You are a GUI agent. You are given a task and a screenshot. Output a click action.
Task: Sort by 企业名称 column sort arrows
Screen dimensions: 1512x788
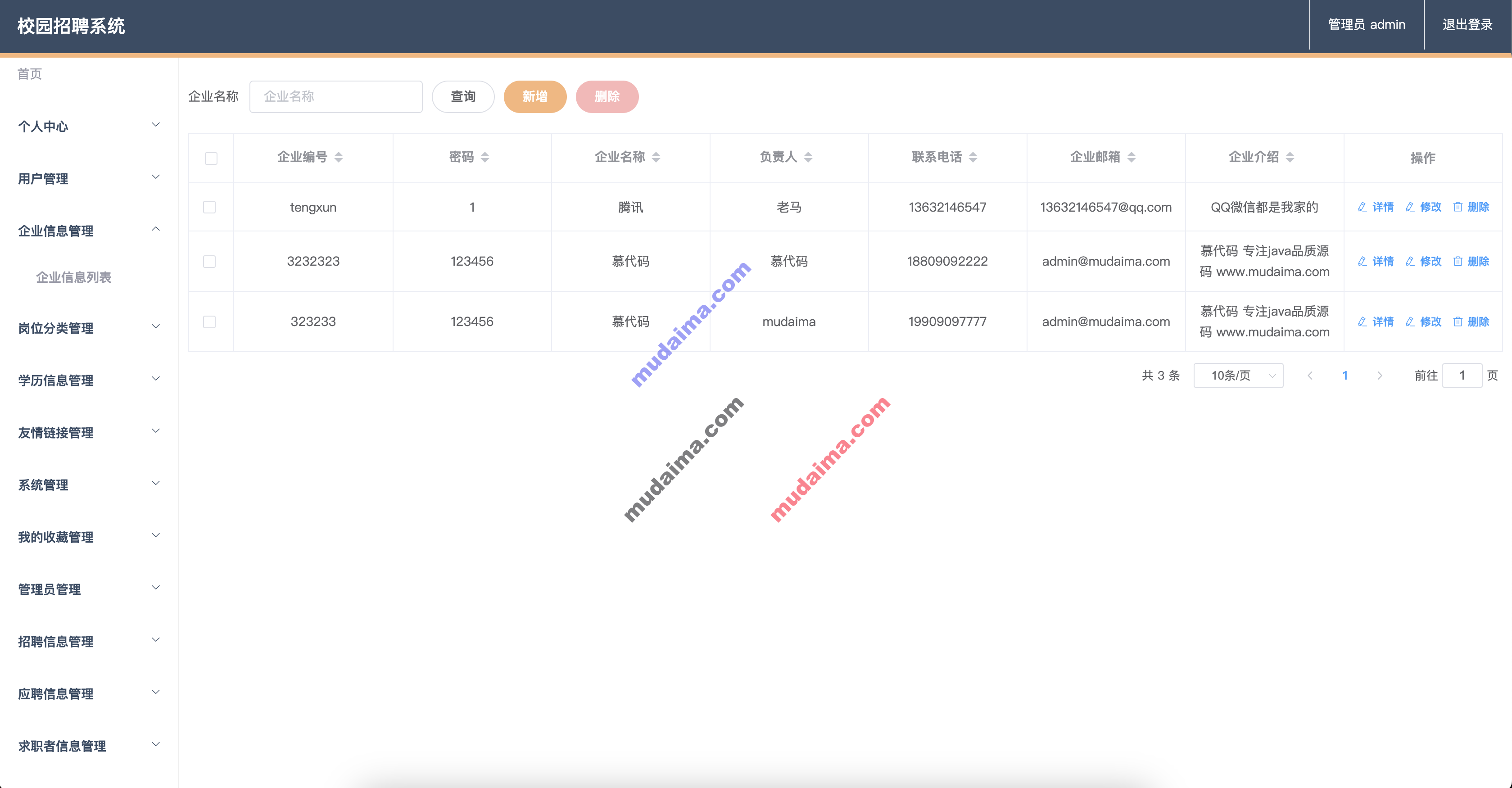click(656, 157)
